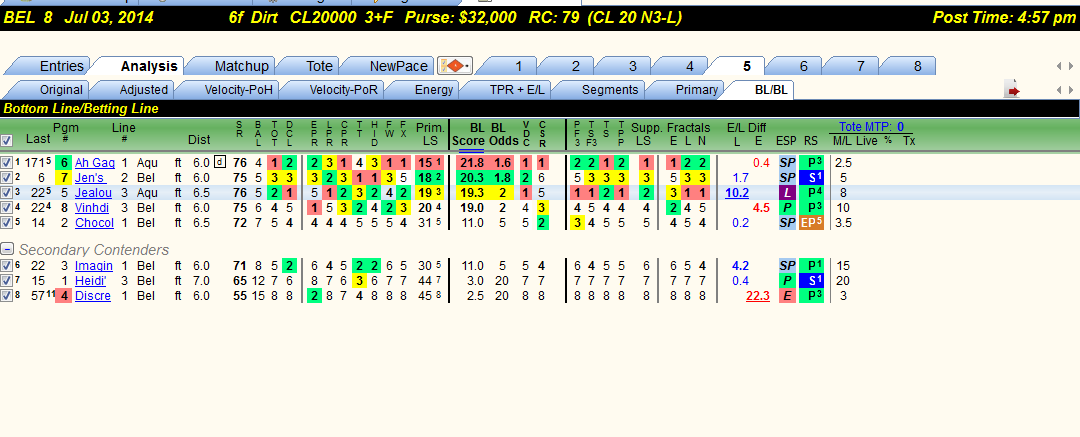1080x437 pixels.
Task: Open horse link Vinhdi
Action: [x=92, y=207]
